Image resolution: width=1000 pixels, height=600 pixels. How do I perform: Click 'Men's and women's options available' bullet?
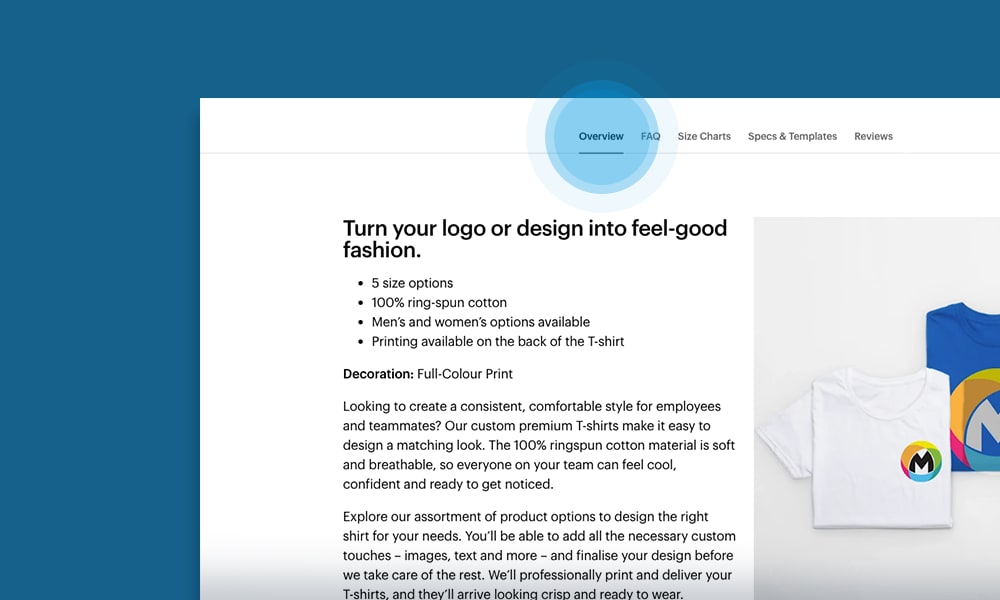click(x=480, y=322)
